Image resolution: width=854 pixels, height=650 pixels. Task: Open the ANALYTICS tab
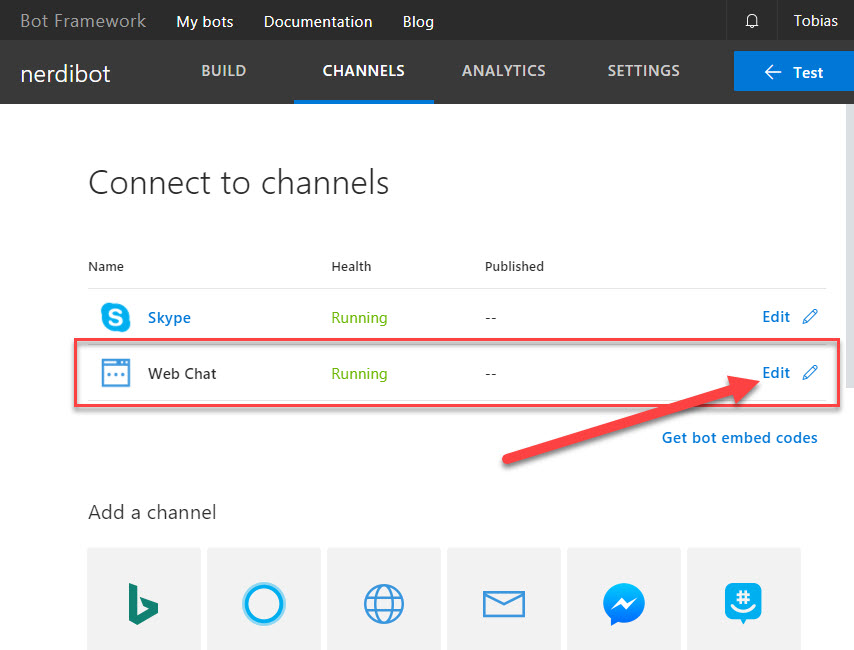click(504, 71)
